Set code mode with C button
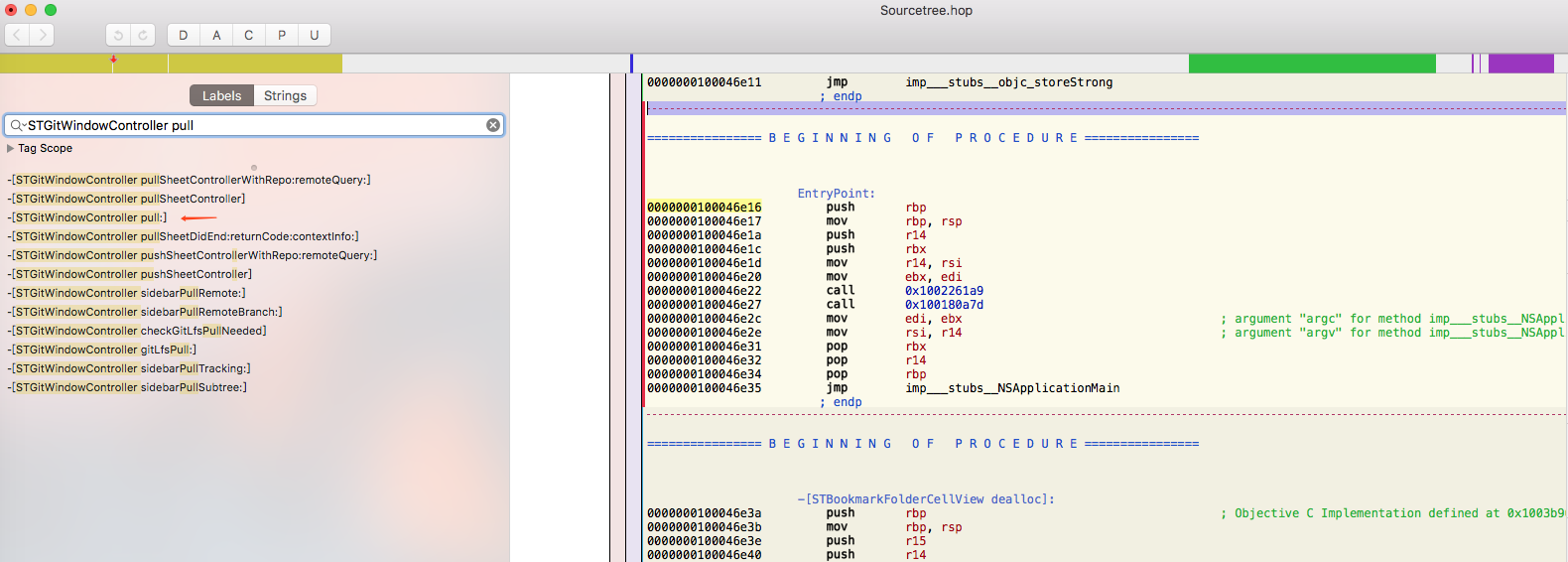 249,35
